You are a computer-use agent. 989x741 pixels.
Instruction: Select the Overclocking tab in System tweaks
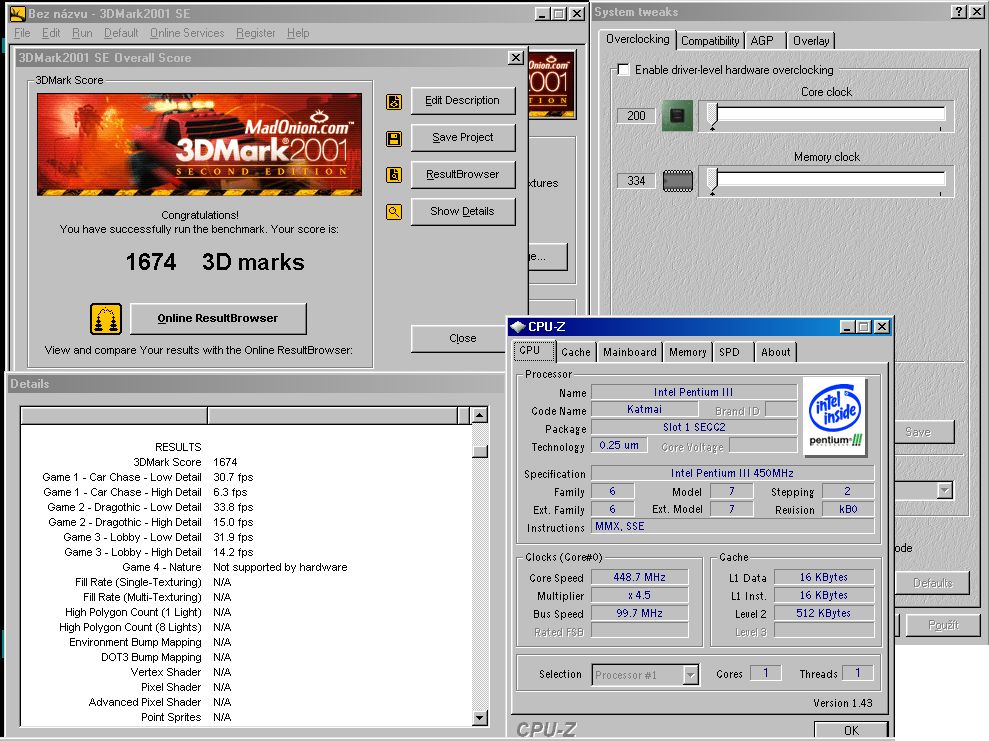click(638, 39)
